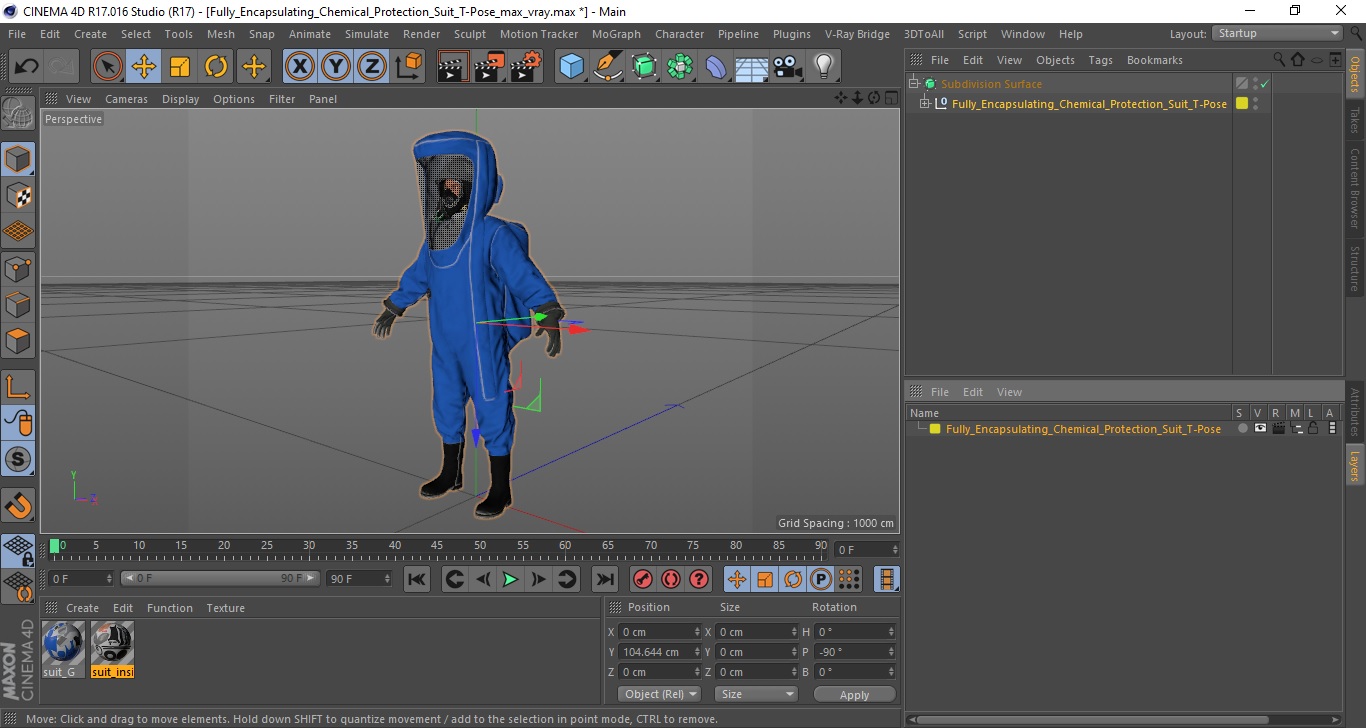This screenshot has width=1366, height=728.
Task: Toggle Z-axis lock
Action: coord(372,67)
